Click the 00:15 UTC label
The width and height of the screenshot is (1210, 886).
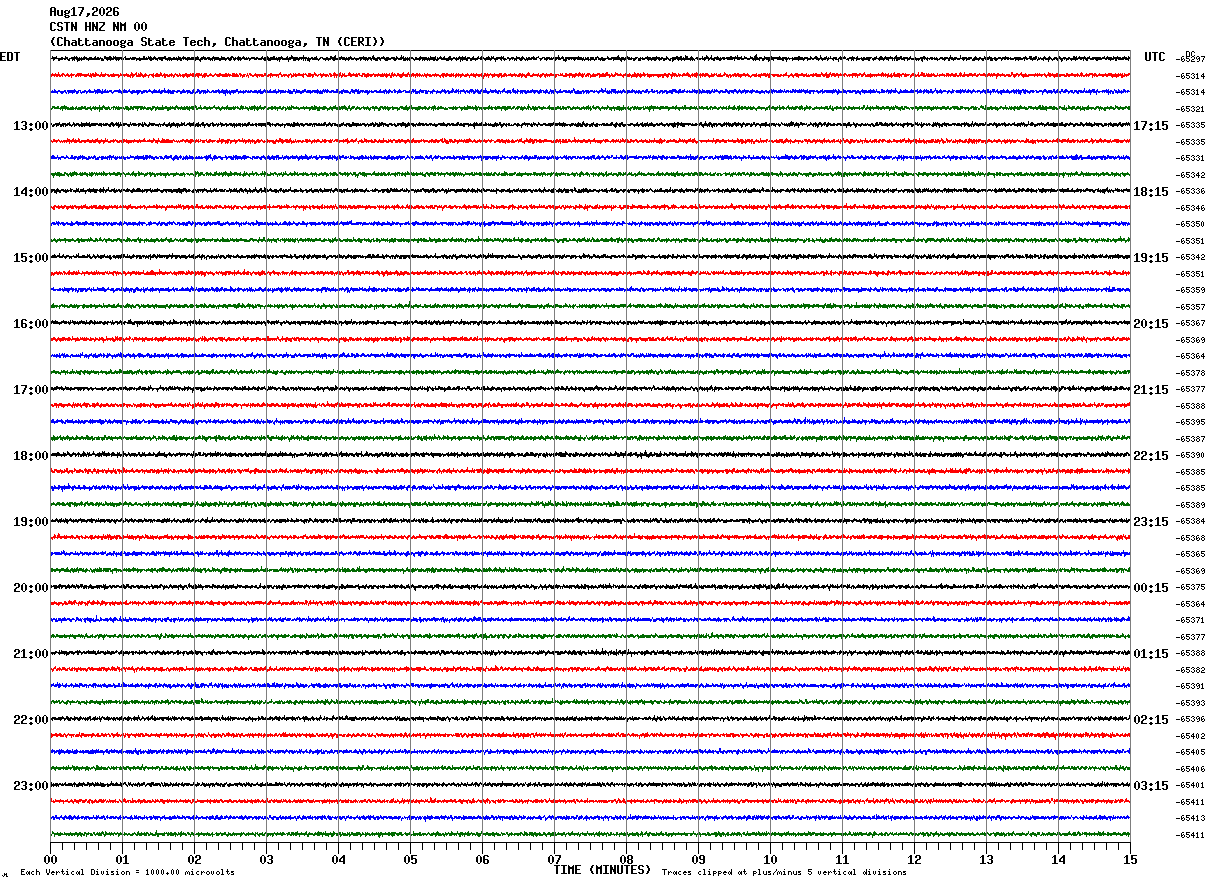point(1151,588)
